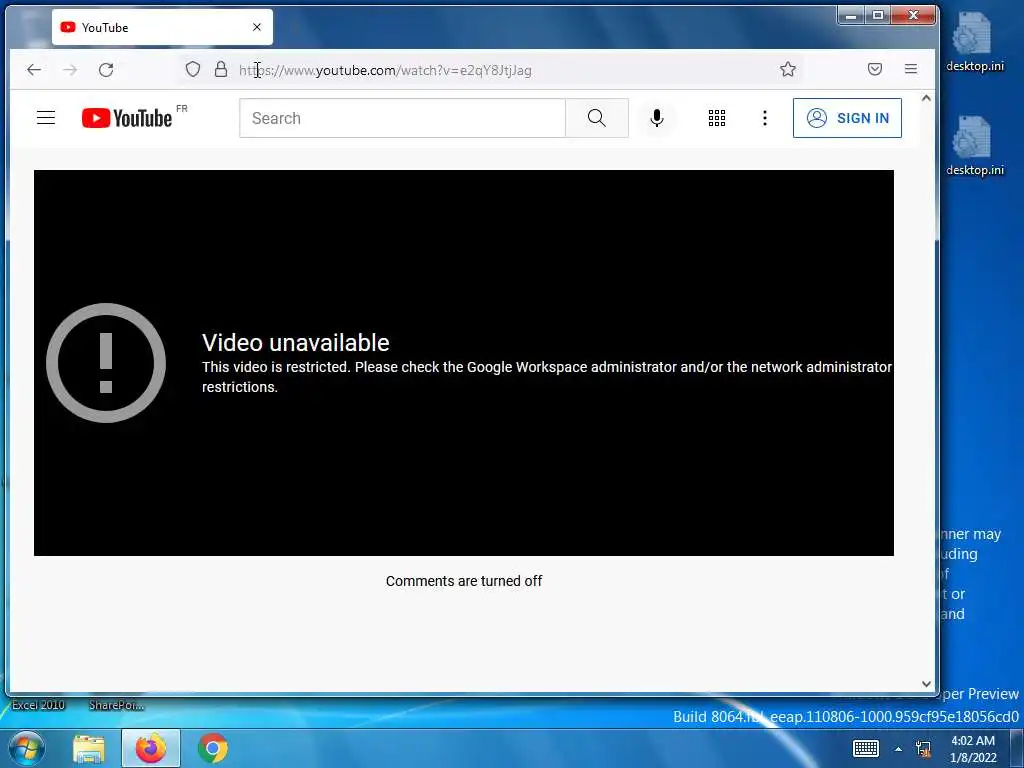The width and height of the screenshot is (1024, 768).
Task: Reload the YouTube page
Action: (106, 69)
